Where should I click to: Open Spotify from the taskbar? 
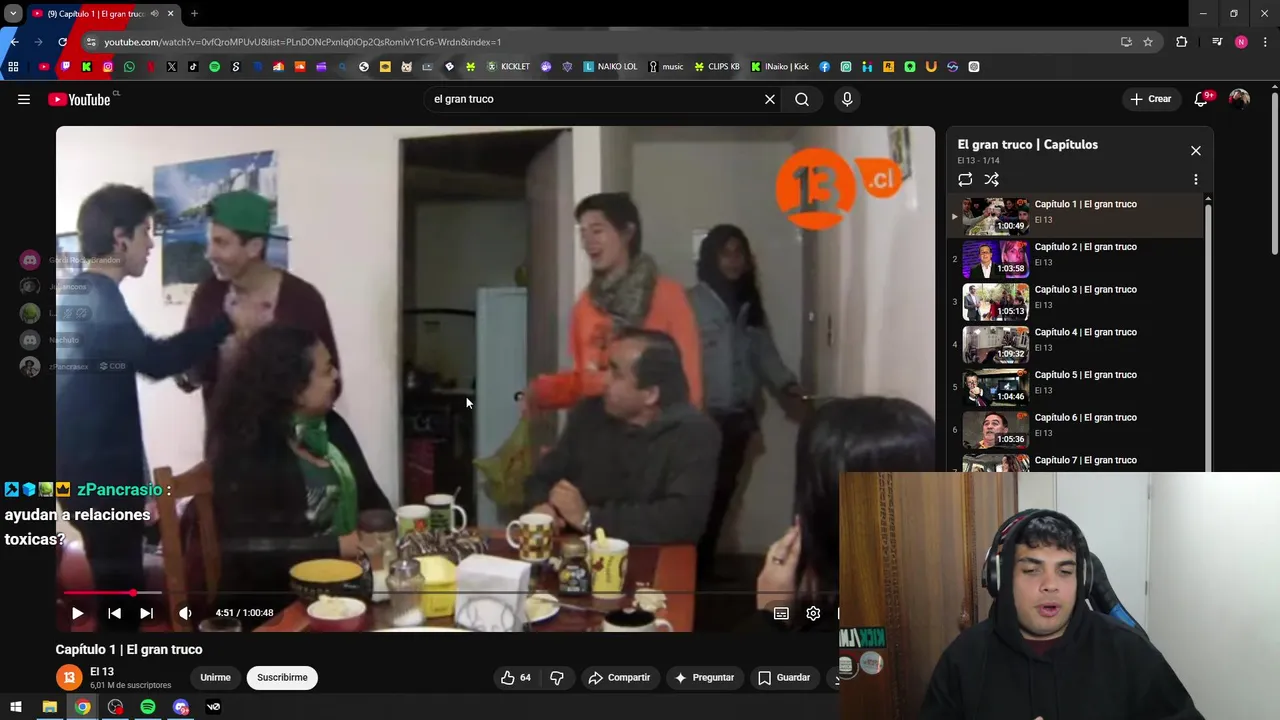(x=148, y=707)
